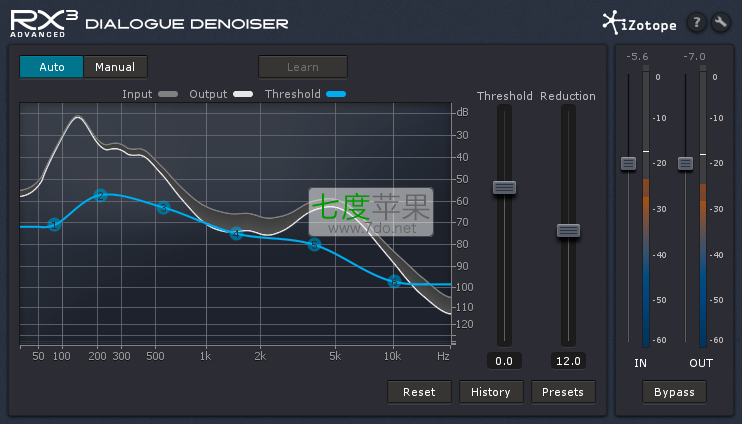Viewport: 742px width, 424px height.
Task: Select threshold node 5 on the curve
Action: (x=314, y=245)
